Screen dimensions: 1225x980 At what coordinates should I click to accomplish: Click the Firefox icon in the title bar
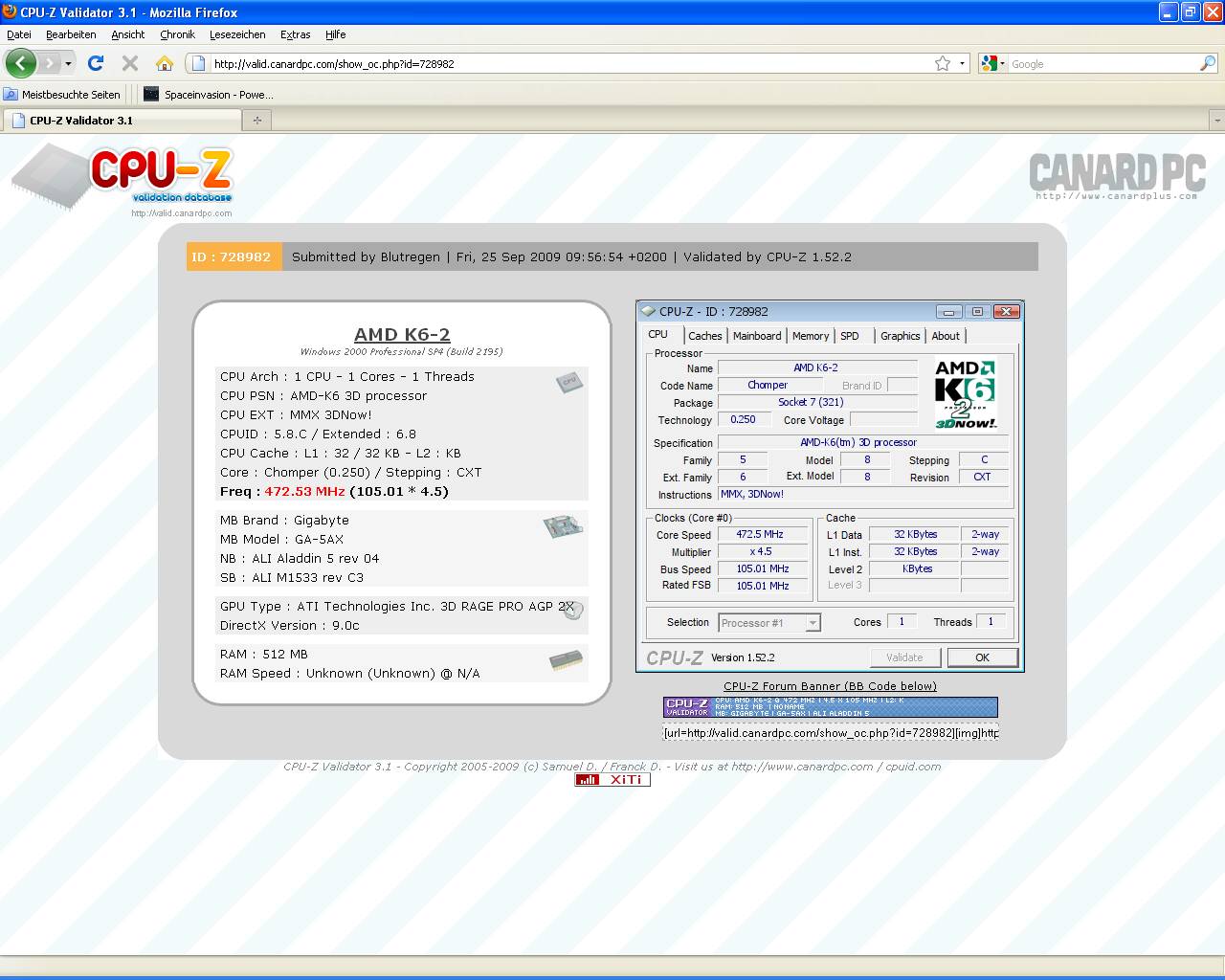point(10,11)
